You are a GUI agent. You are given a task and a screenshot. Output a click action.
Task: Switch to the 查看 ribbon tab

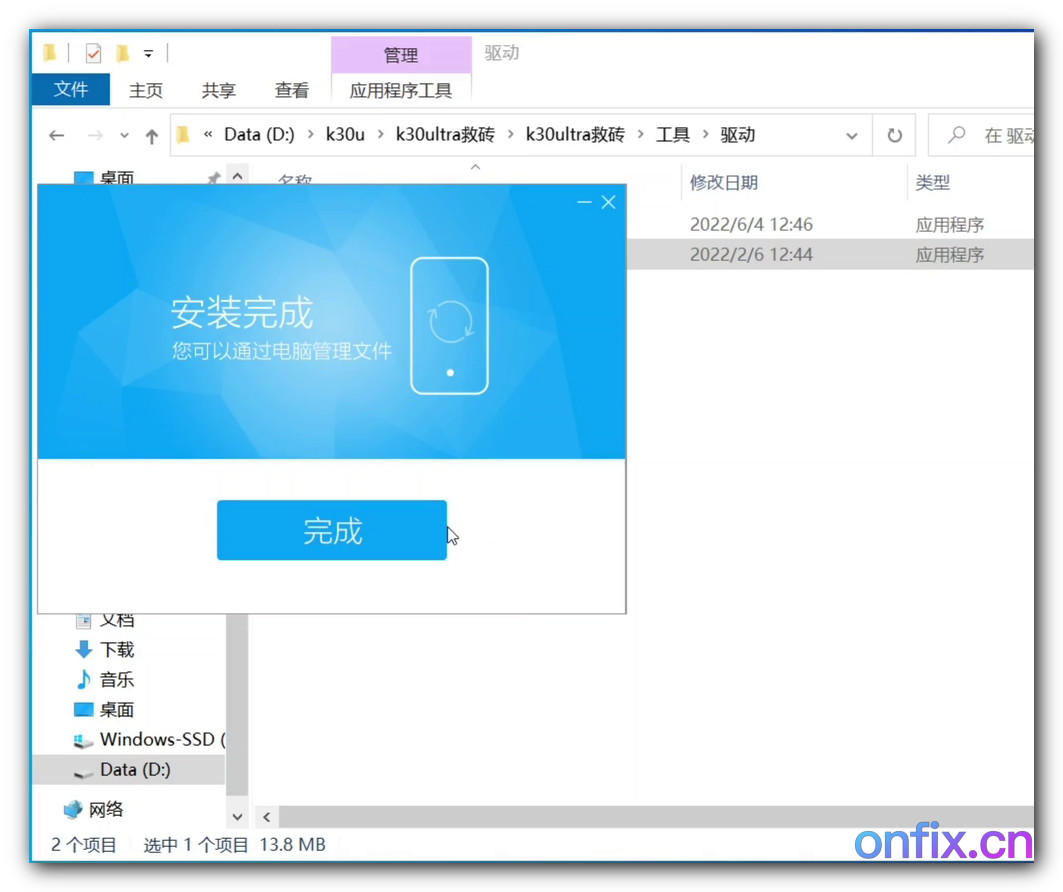pyautogui.click(x=291, y=89)
